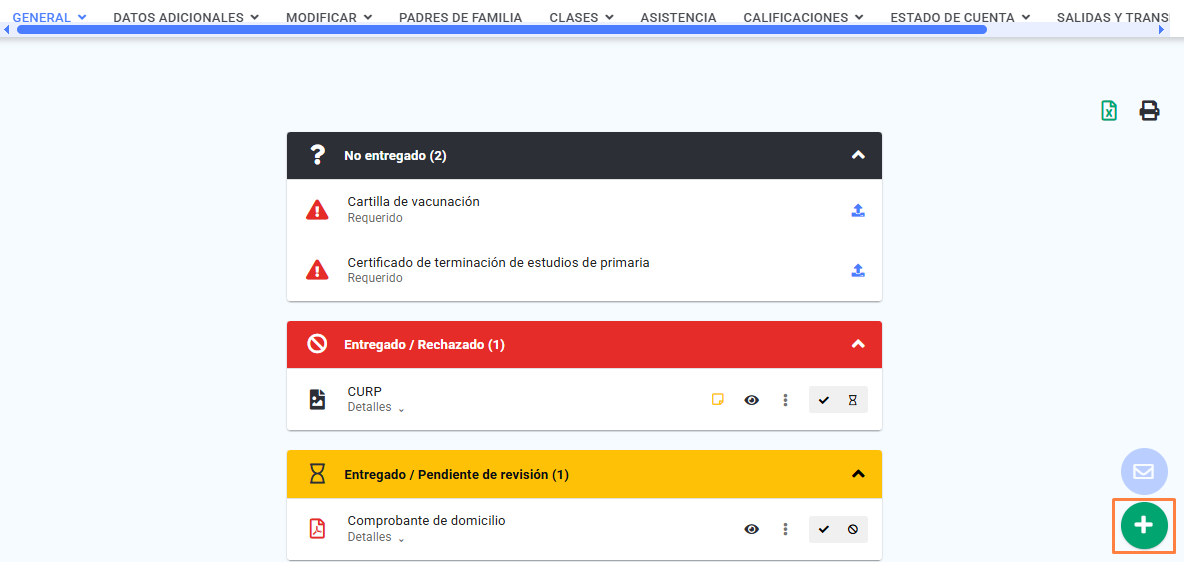Expand Detalles under CURP

click(376, 407)
